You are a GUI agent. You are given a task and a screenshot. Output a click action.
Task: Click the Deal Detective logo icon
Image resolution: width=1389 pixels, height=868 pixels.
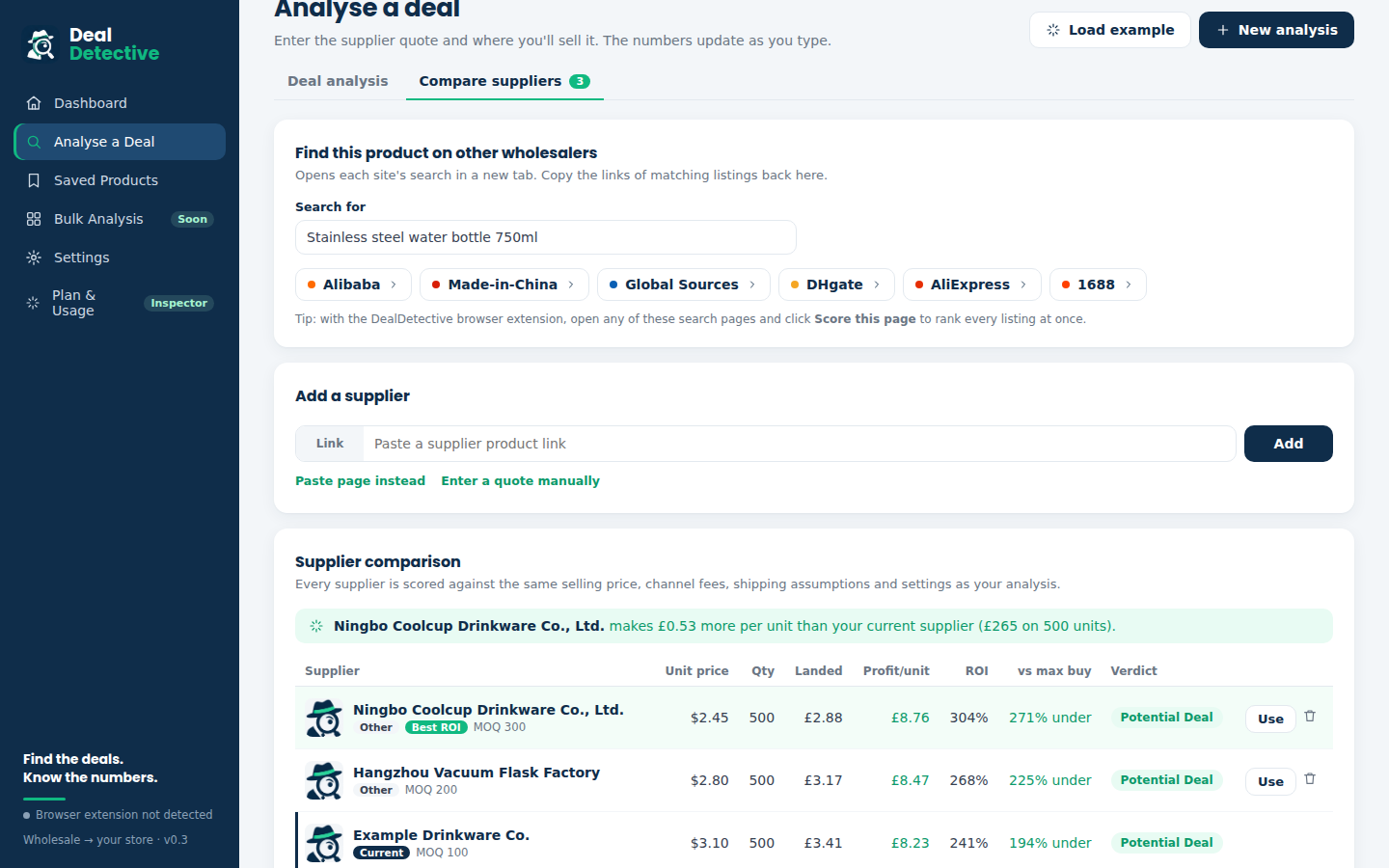tap(41, 44)
